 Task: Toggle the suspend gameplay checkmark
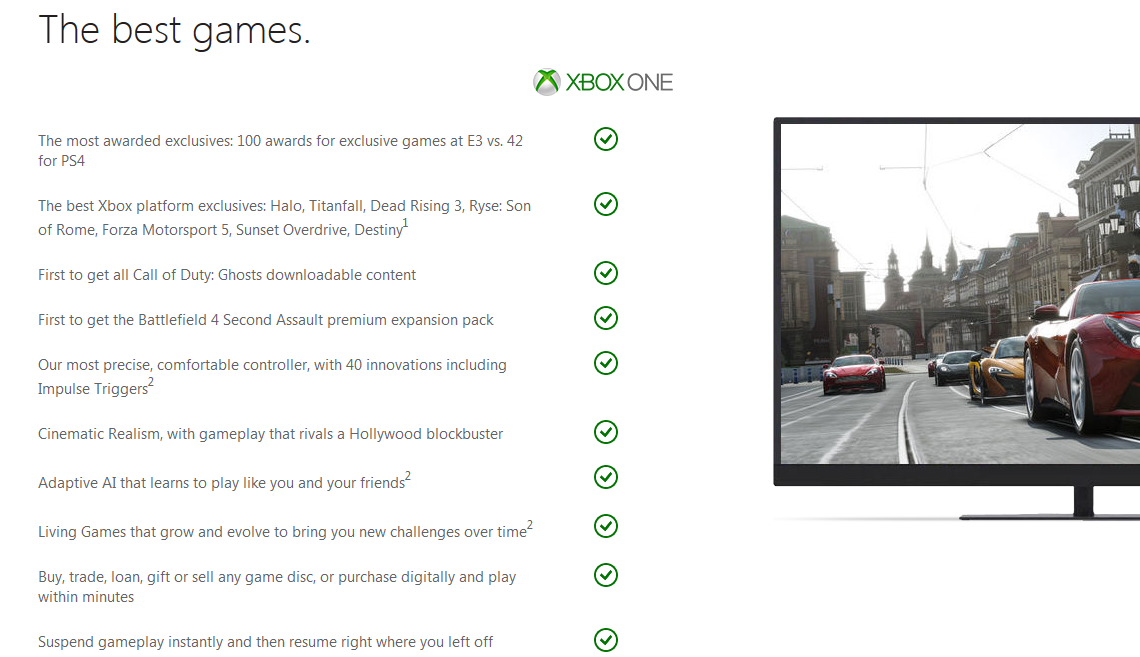click(x=606, y=640)
